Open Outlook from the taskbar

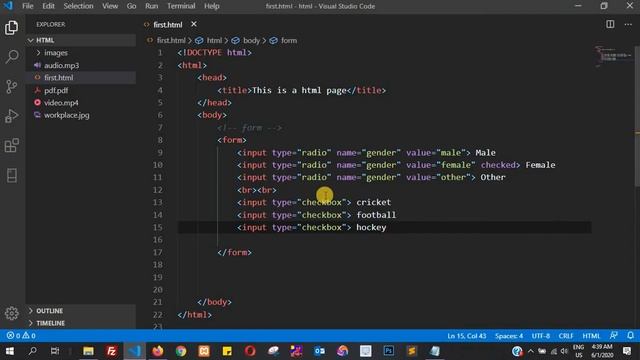(x=320, y=351)
